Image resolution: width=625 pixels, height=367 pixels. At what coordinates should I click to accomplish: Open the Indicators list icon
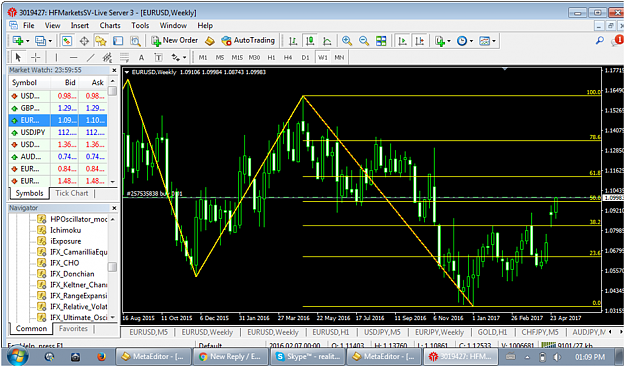tap(440, 41)
